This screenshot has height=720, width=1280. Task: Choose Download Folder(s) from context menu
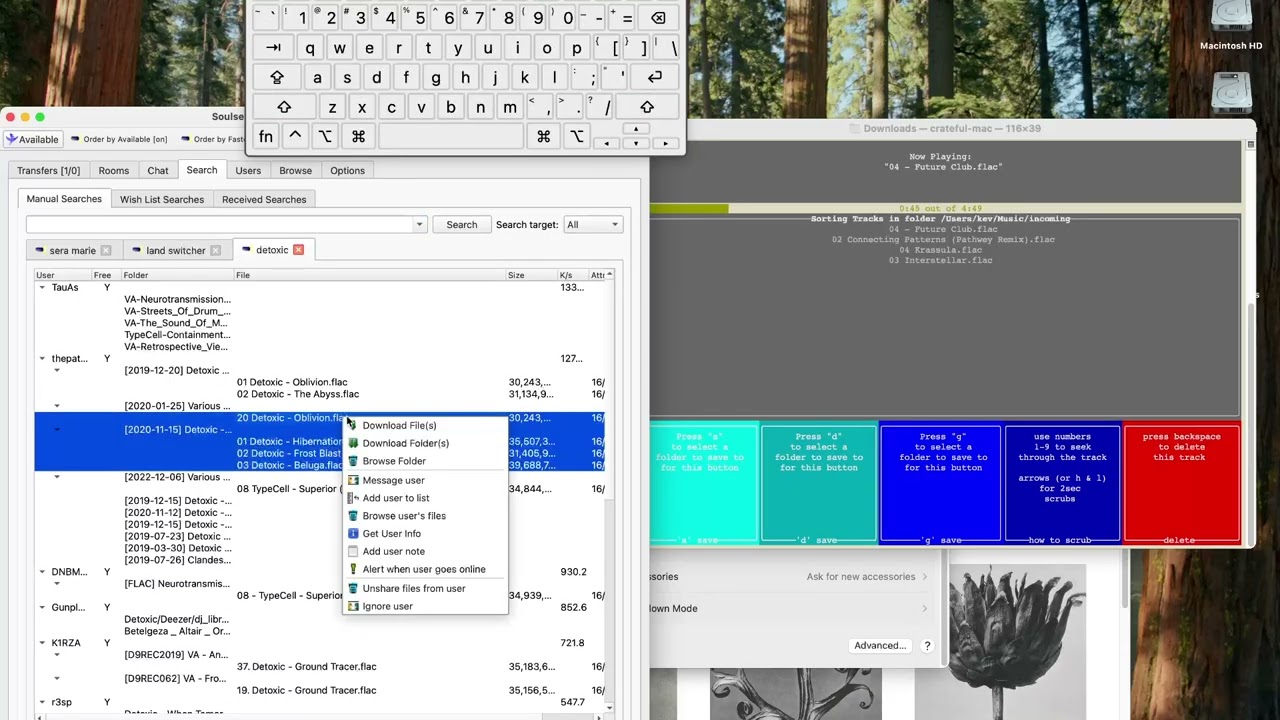[x=425, y=443]
